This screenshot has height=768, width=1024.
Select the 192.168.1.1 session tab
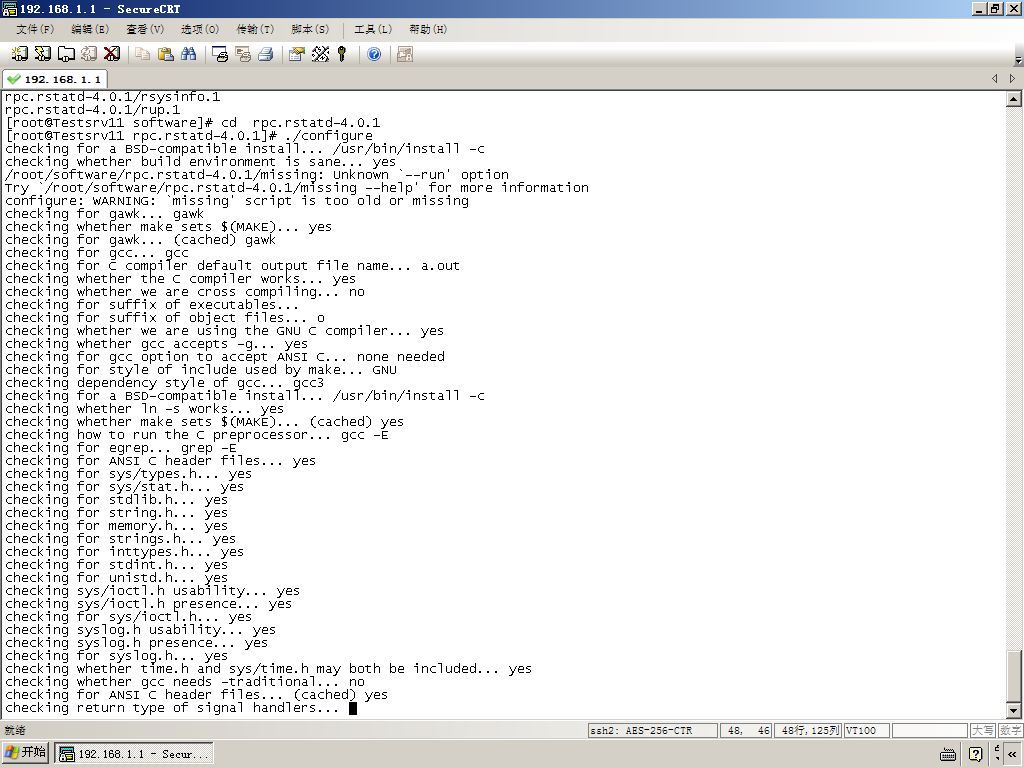coord(55,79)
